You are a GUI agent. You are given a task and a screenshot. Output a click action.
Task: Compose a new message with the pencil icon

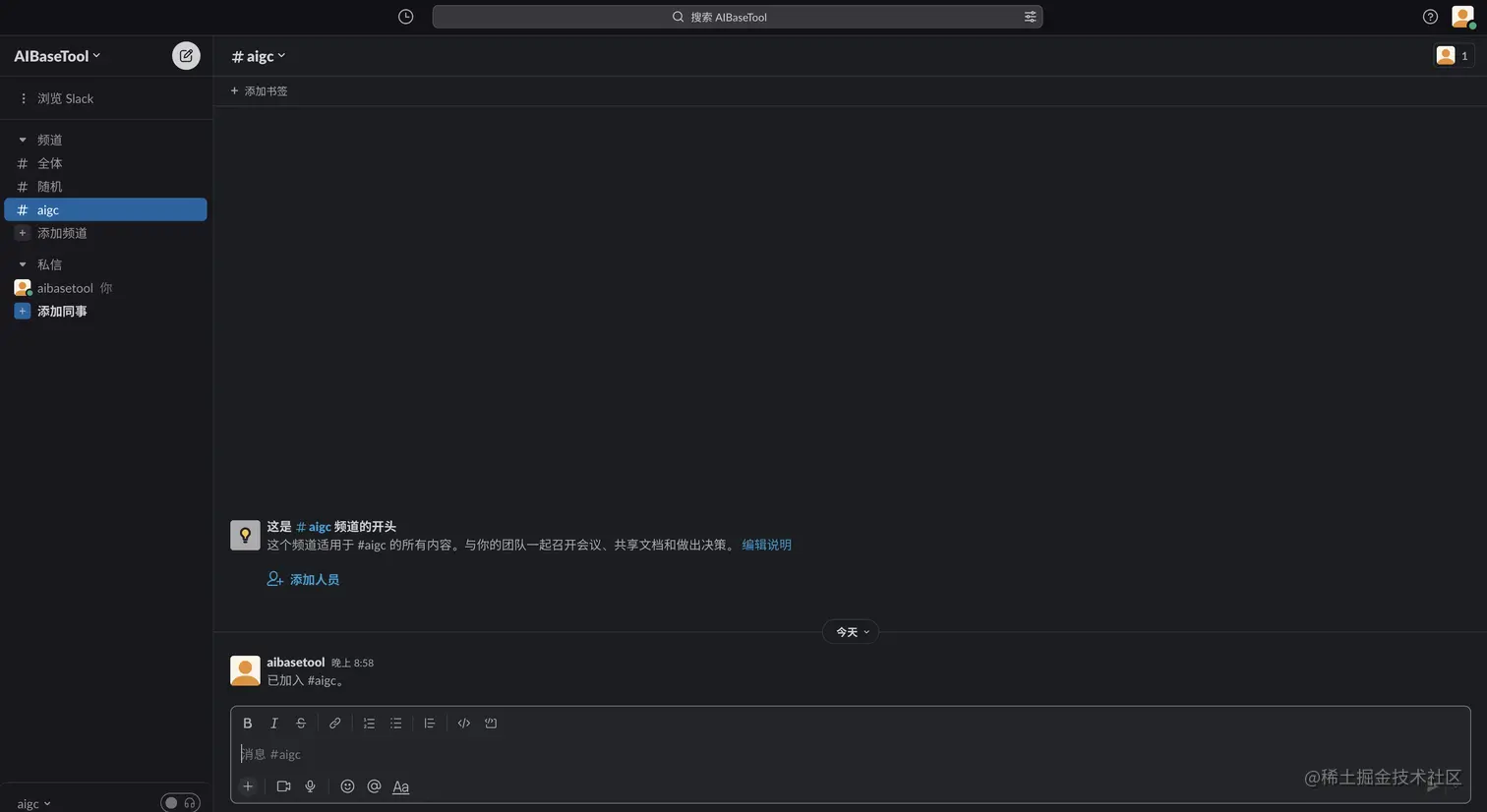pyautogui.click(x=186, y=56)
